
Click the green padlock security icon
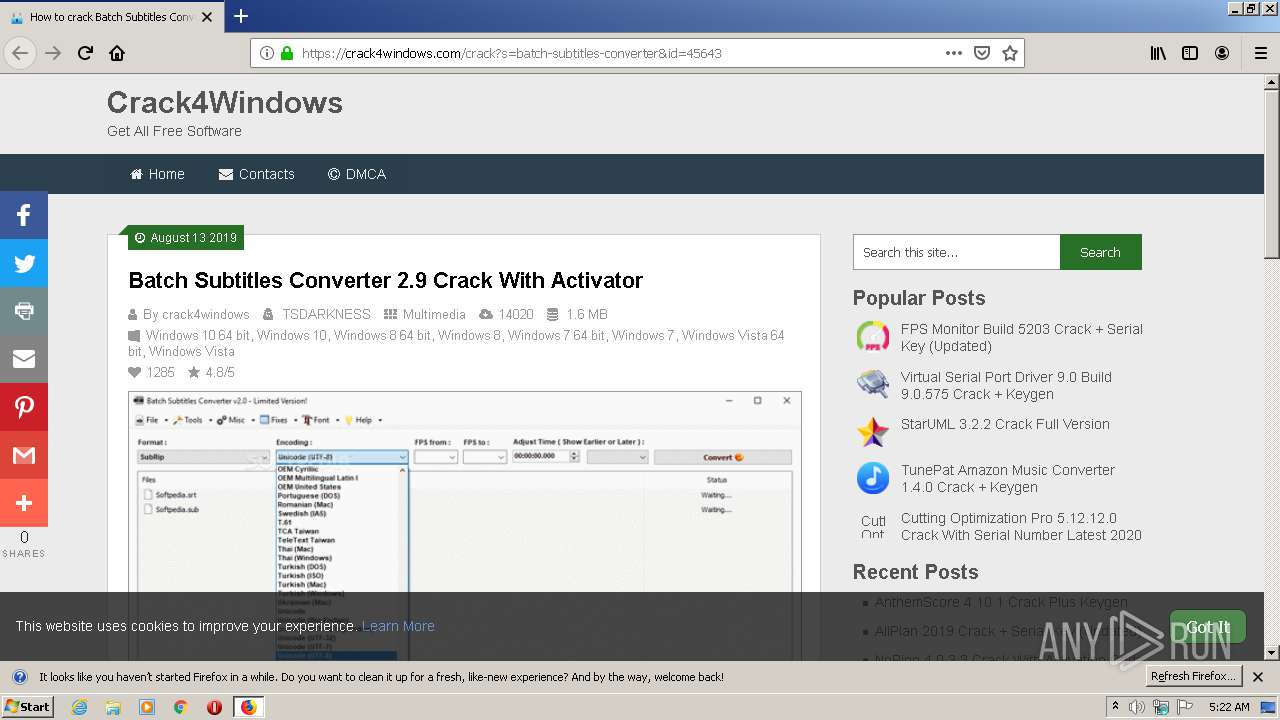[x=287, y=53]
